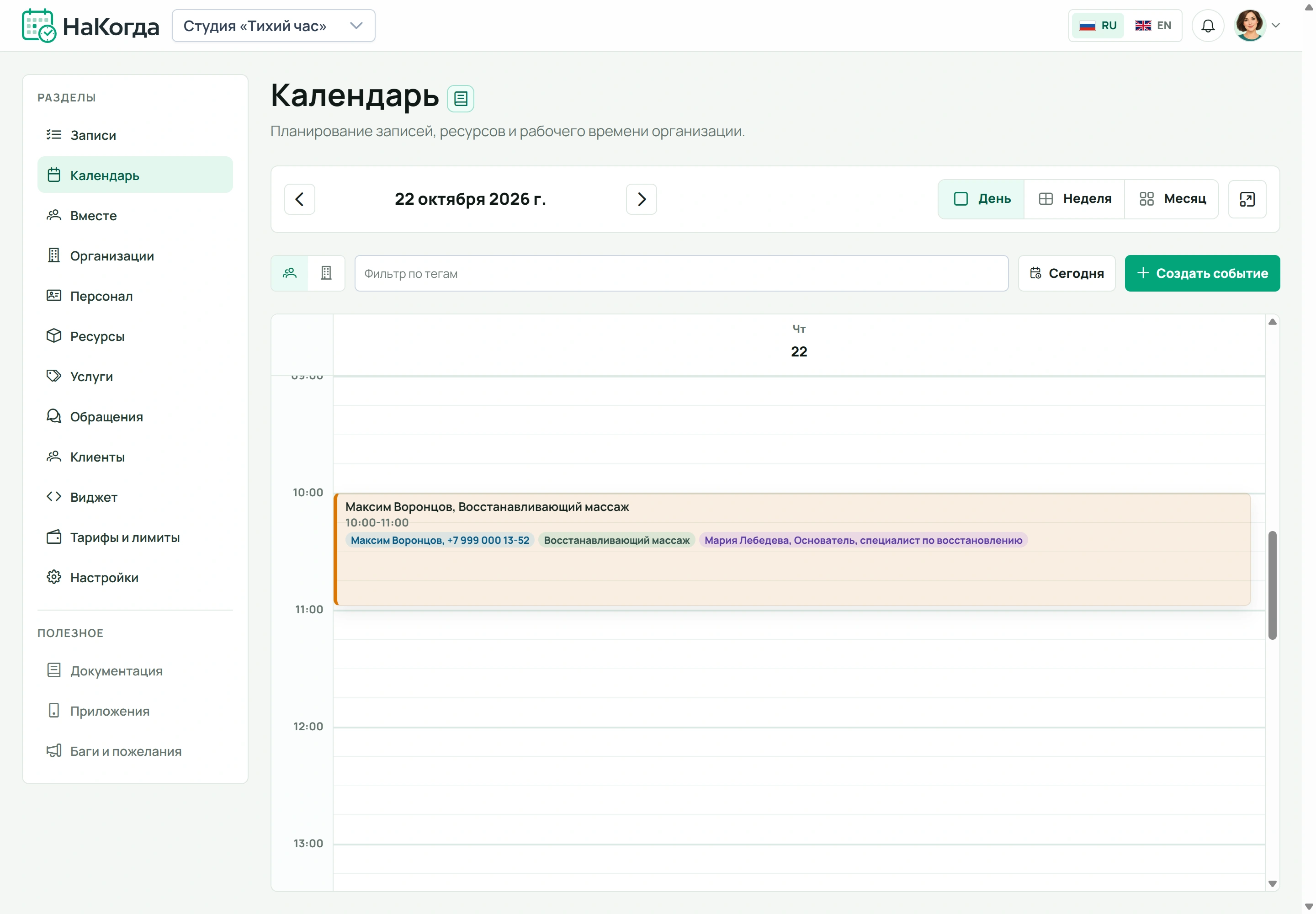Click the Виджет code brackets icon
1316x914 pixels.
coord(54,496)
